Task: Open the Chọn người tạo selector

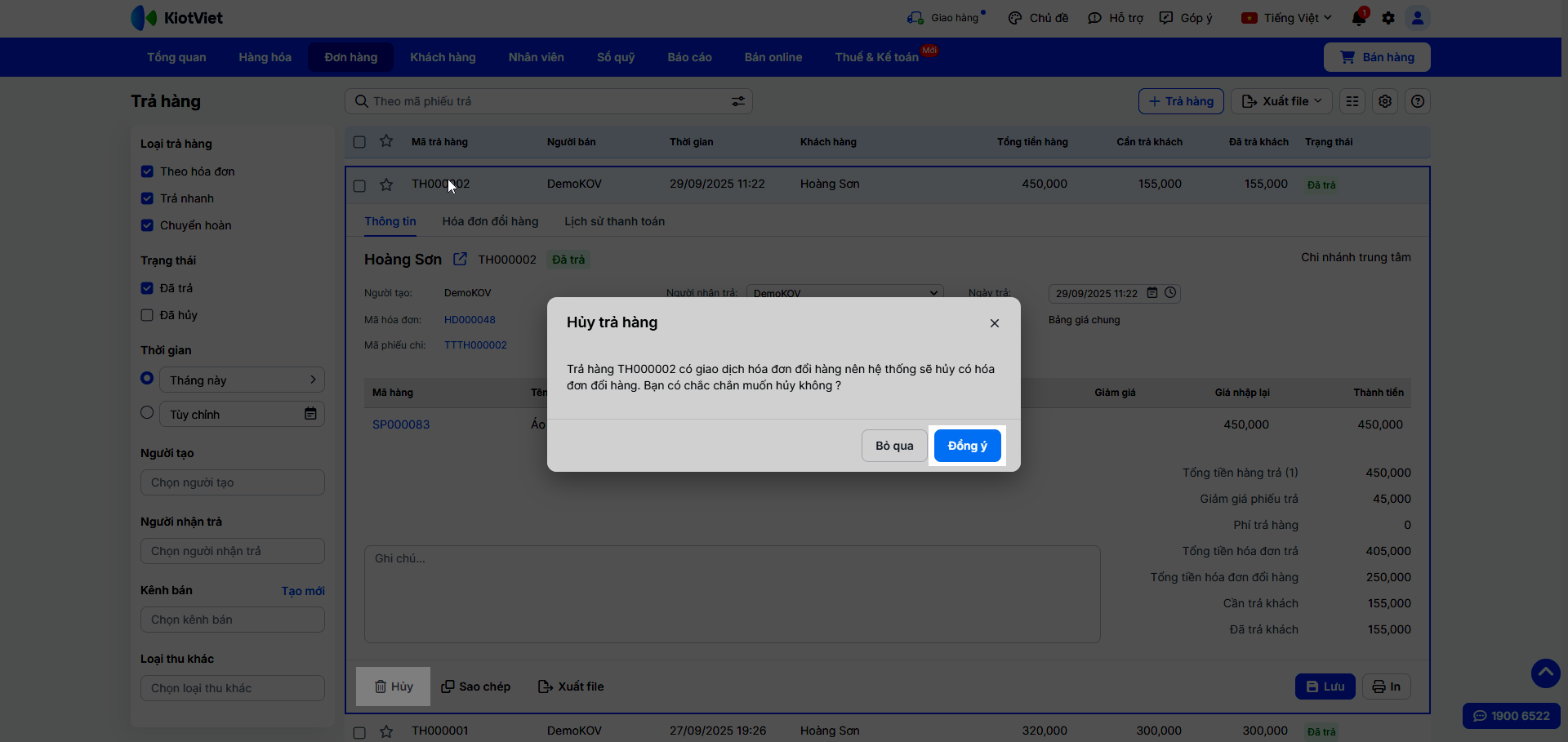Action: [x=233, y=482]
